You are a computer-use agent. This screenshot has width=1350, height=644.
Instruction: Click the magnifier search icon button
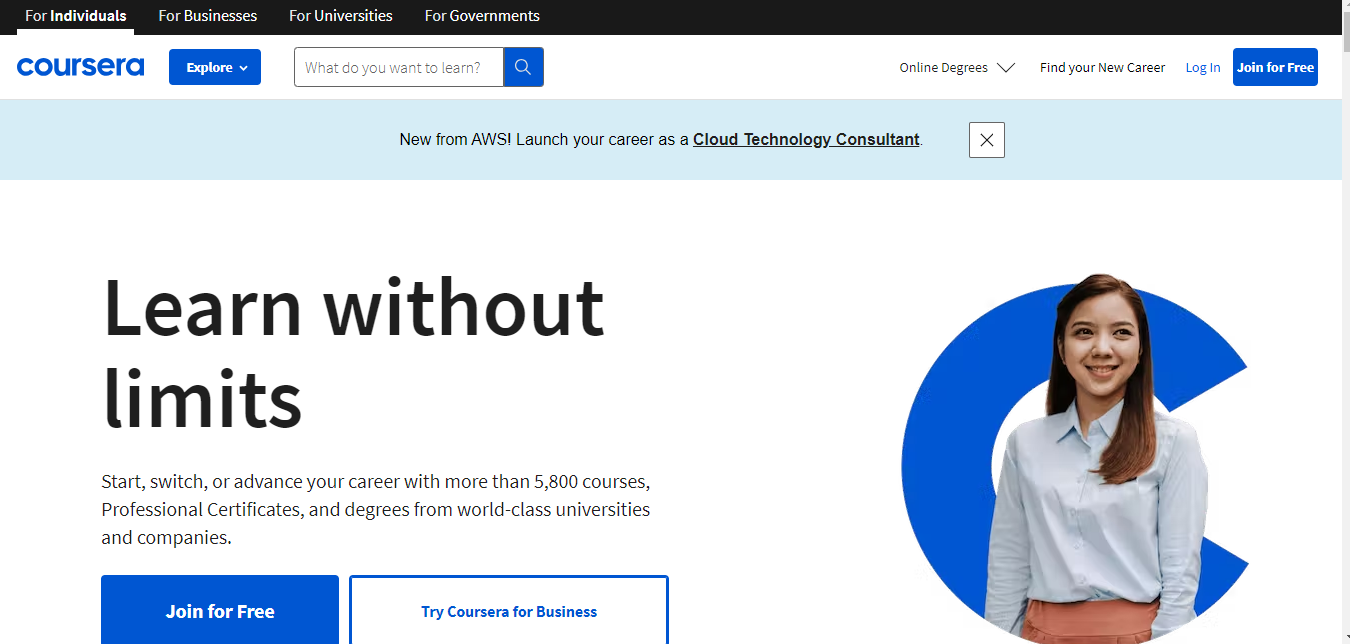[523, 67]
